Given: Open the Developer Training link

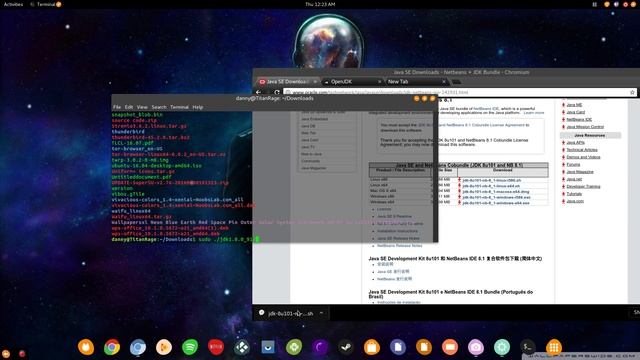Looking at the screenshot, I should tap(583, 187).
